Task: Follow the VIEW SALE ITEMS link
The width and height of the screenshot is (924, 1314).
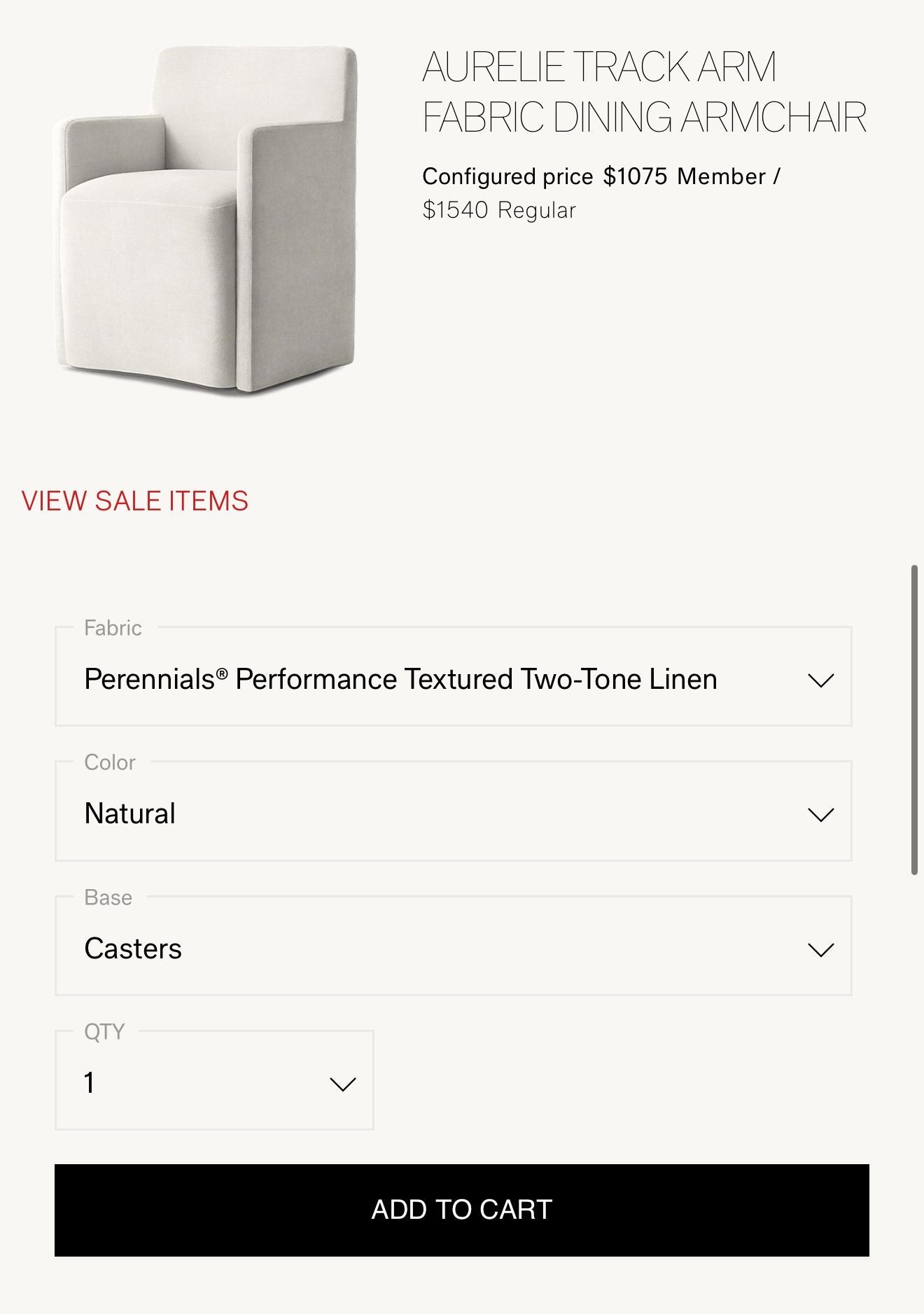Action: pos(135,501)
